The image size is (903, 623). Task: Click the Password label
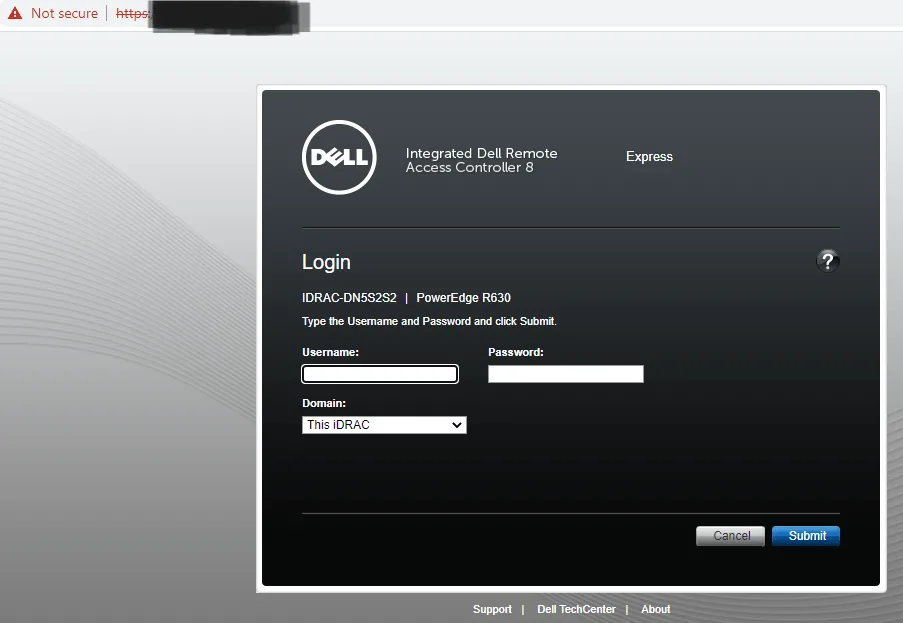(x=515, y=352)
